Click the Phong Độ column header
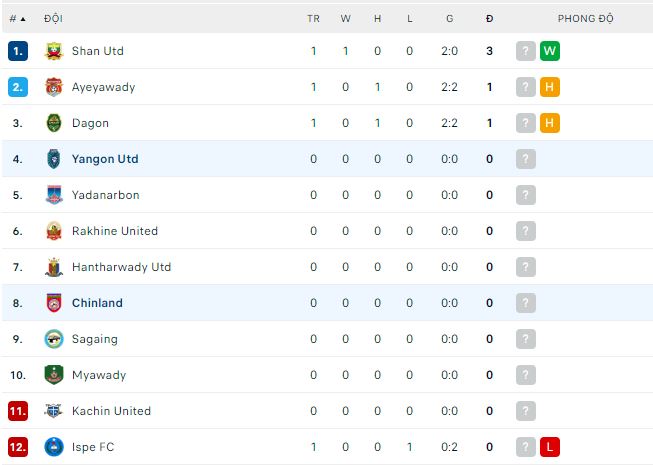653x465 pixels. 586,18
